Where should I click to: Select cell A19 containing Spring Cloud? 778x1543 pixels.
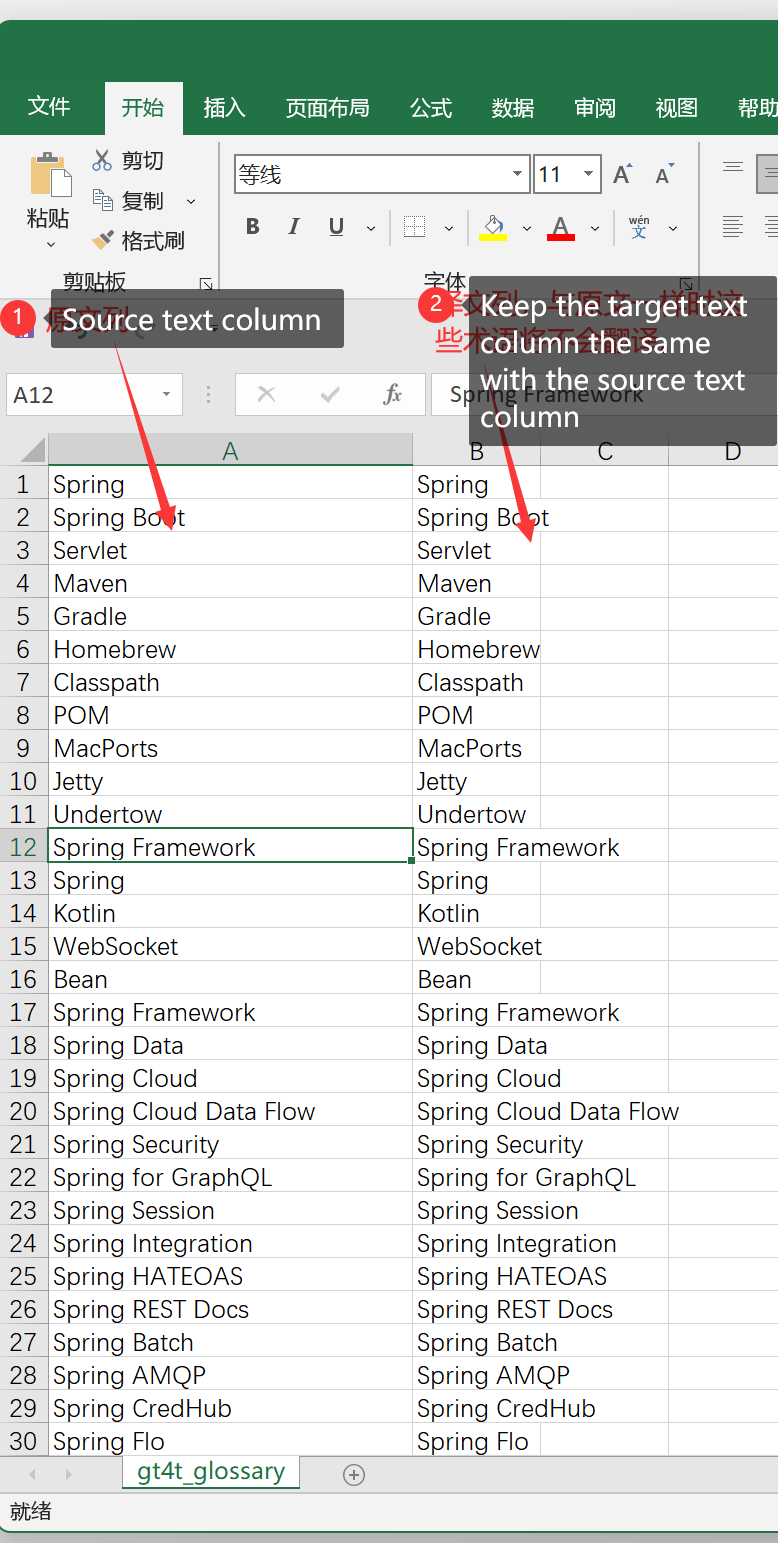tap(230, 1078)
